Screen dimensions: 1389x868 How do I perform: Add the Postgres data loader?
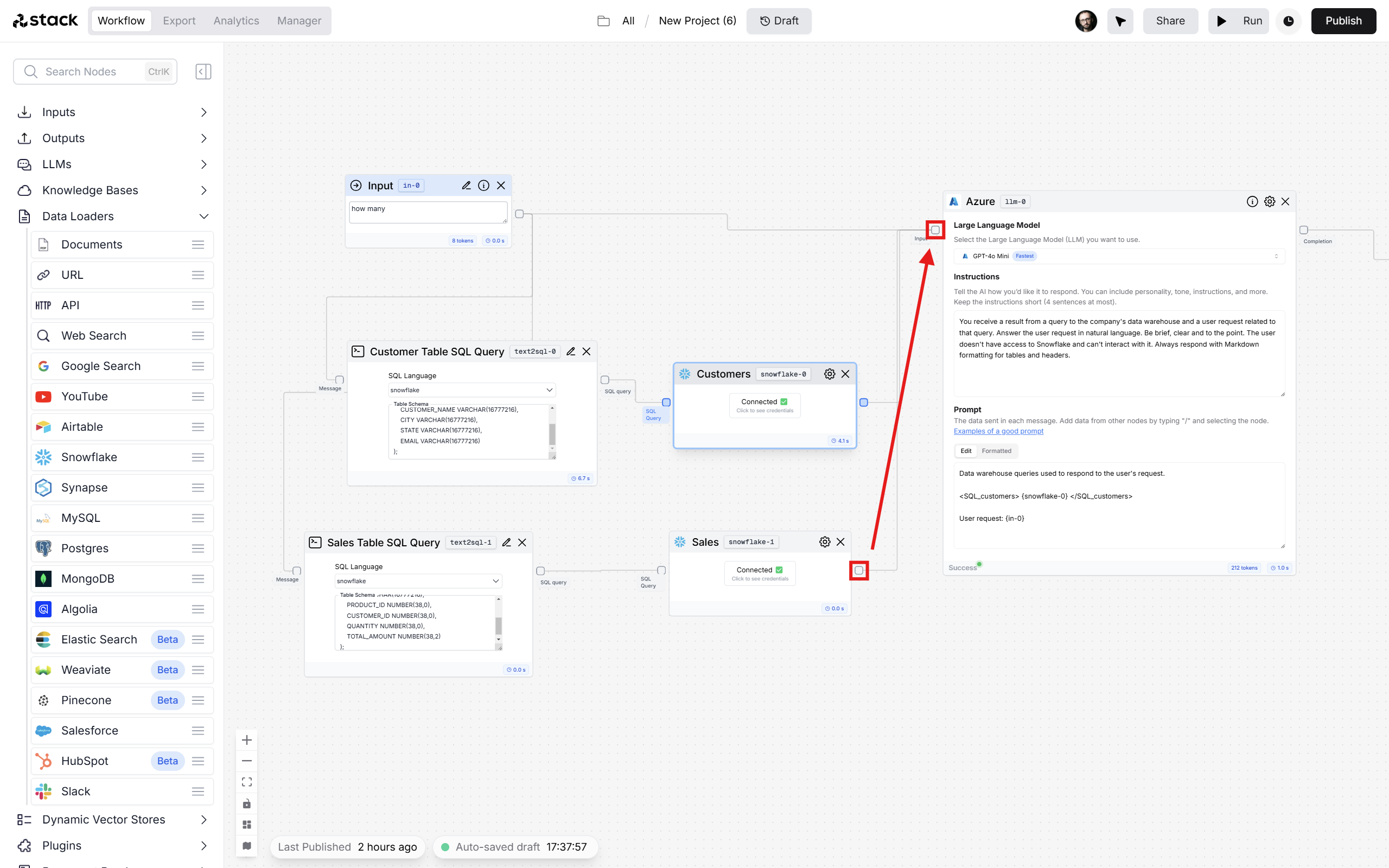122,548
